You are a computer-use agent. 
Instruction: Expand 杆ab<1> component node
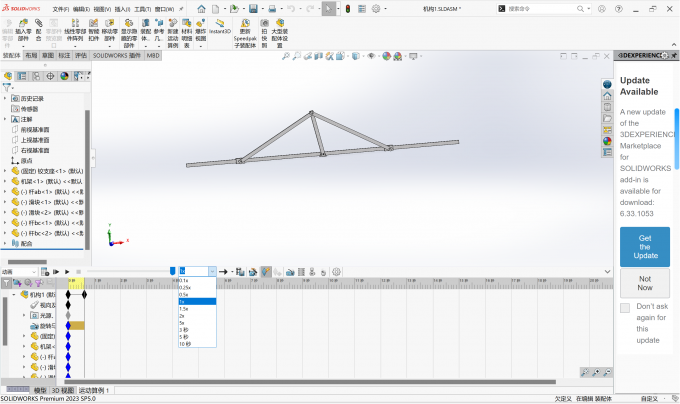[x=5, y=192]
